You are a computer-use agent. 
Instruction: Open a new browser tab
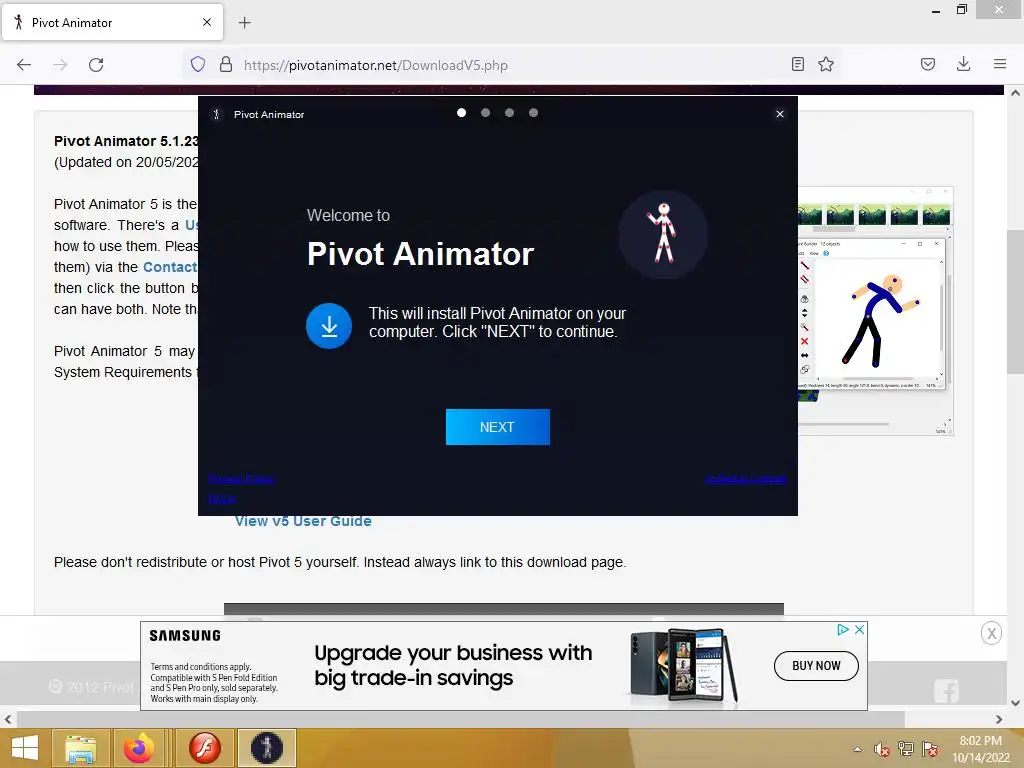[x=244, y=23]
